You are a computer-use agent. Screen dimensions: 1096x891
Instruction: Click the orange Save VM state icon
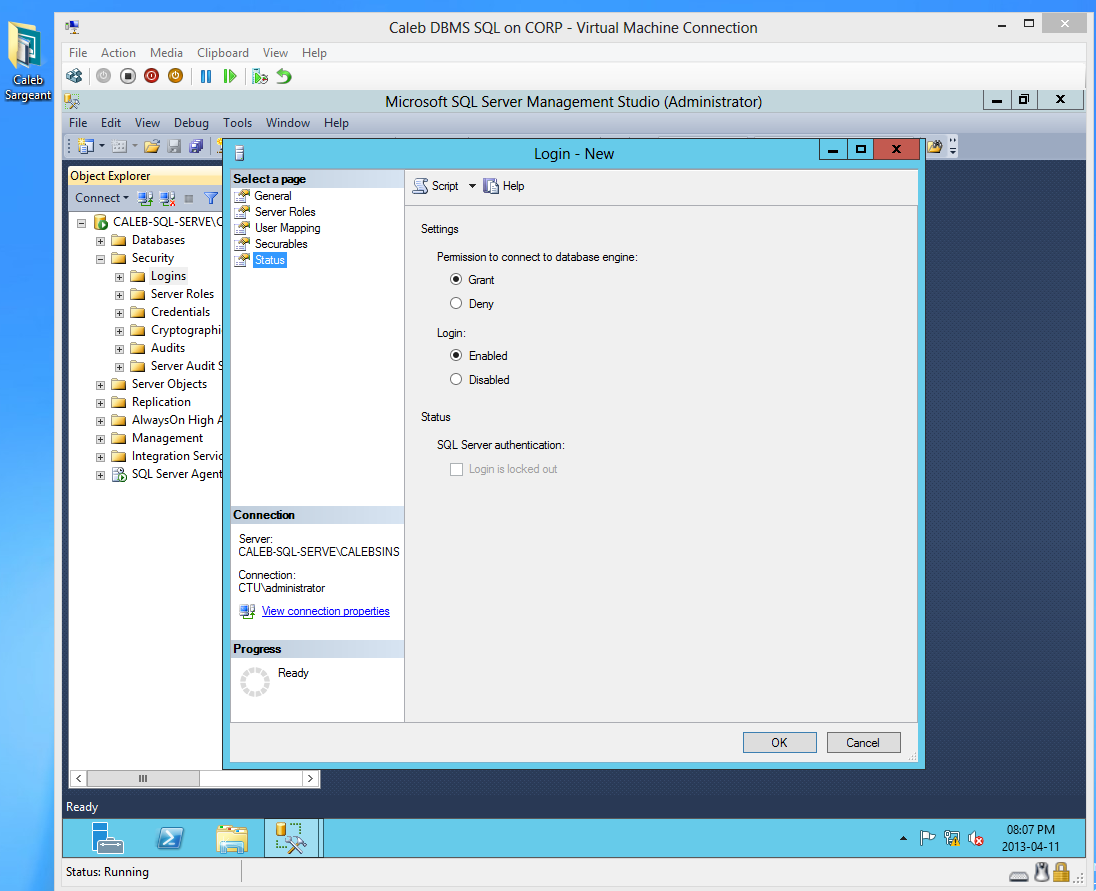(x=175, y=76)
